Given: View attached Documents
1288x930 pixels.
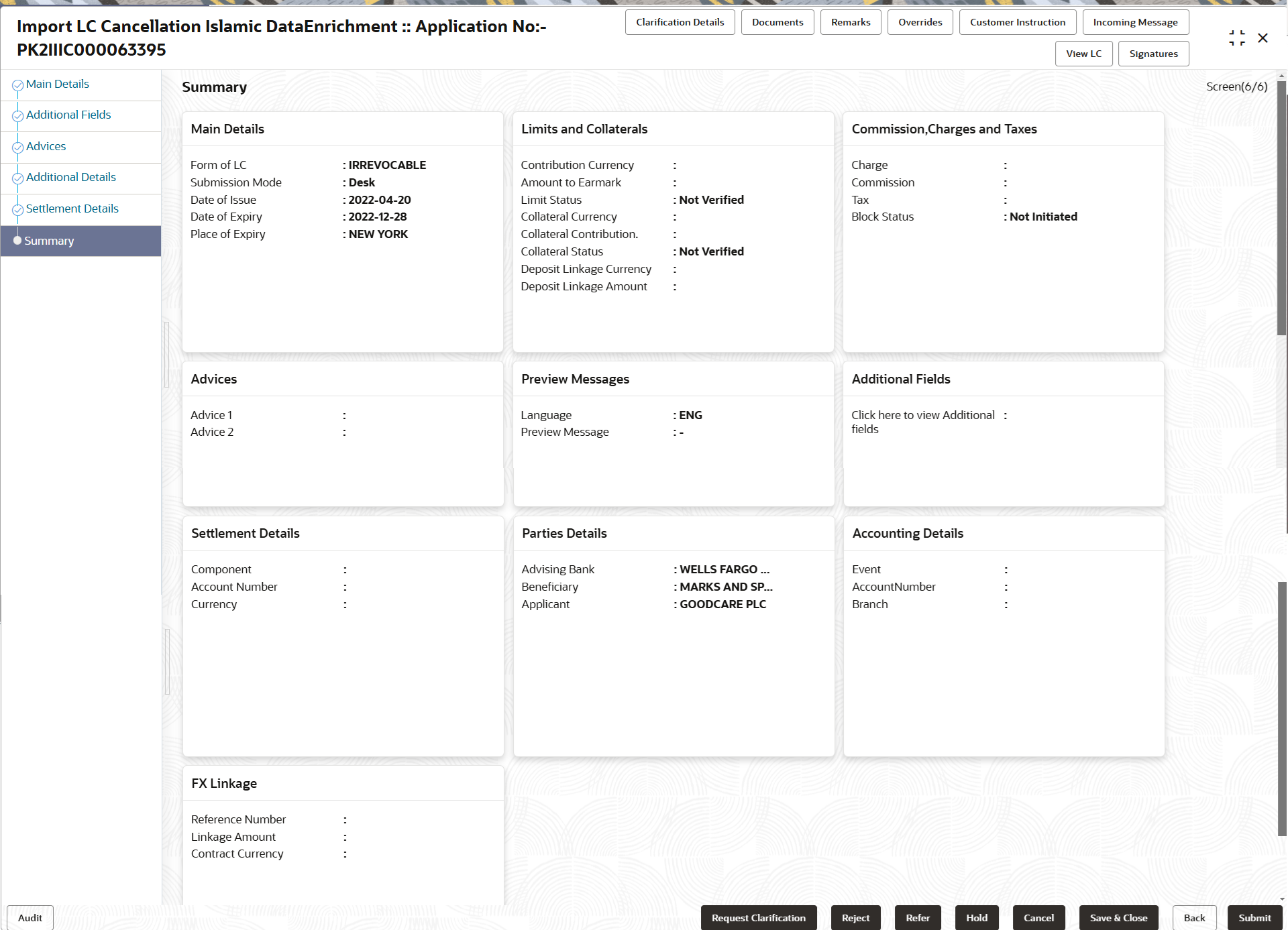Looking at the screenshot, I should pyautogui.click(x=777, y=21).
